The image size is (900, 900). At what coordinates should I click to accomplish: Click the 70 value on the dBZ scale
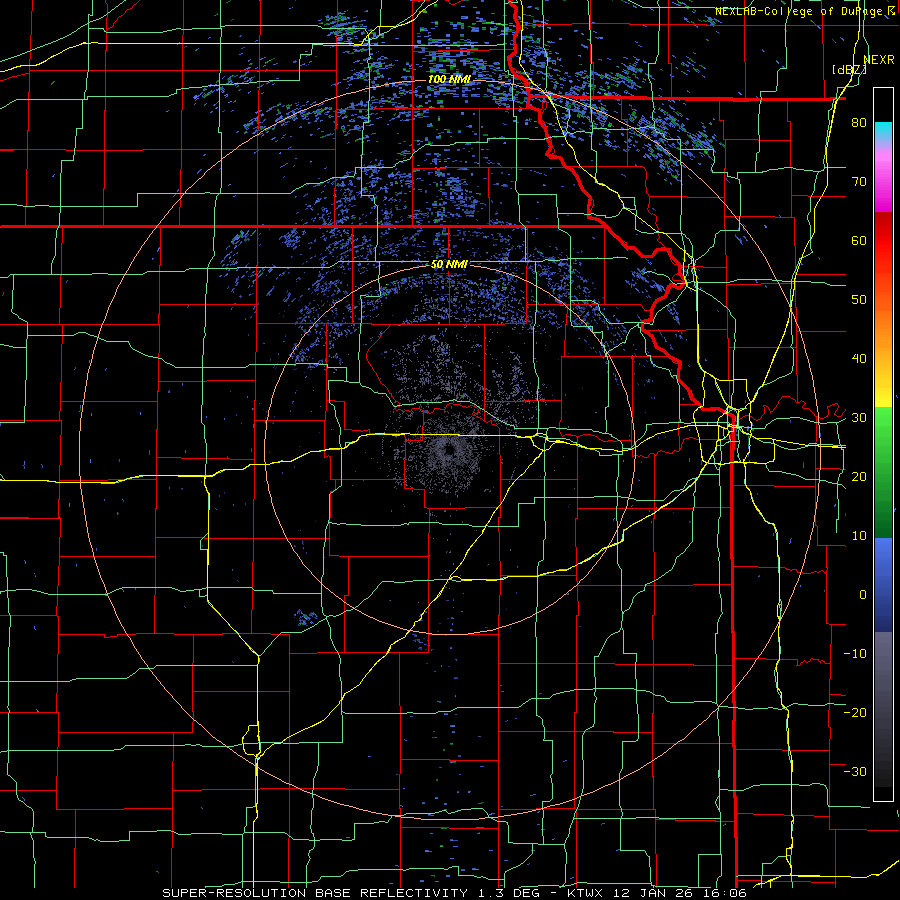(859, 182)
